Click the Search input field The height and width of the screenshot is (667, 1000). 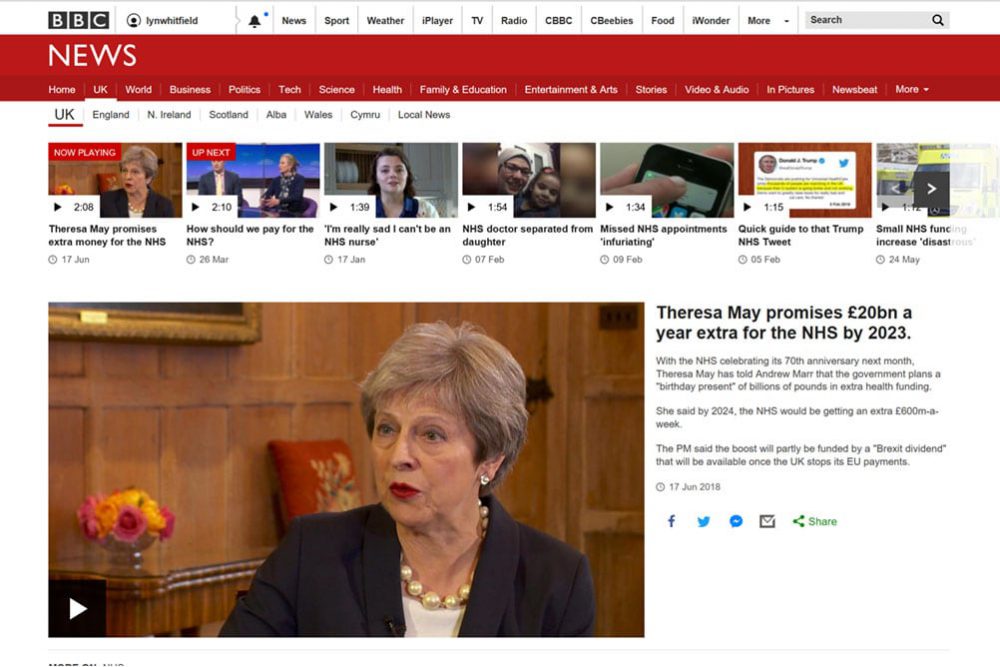(x=867, y=20)
